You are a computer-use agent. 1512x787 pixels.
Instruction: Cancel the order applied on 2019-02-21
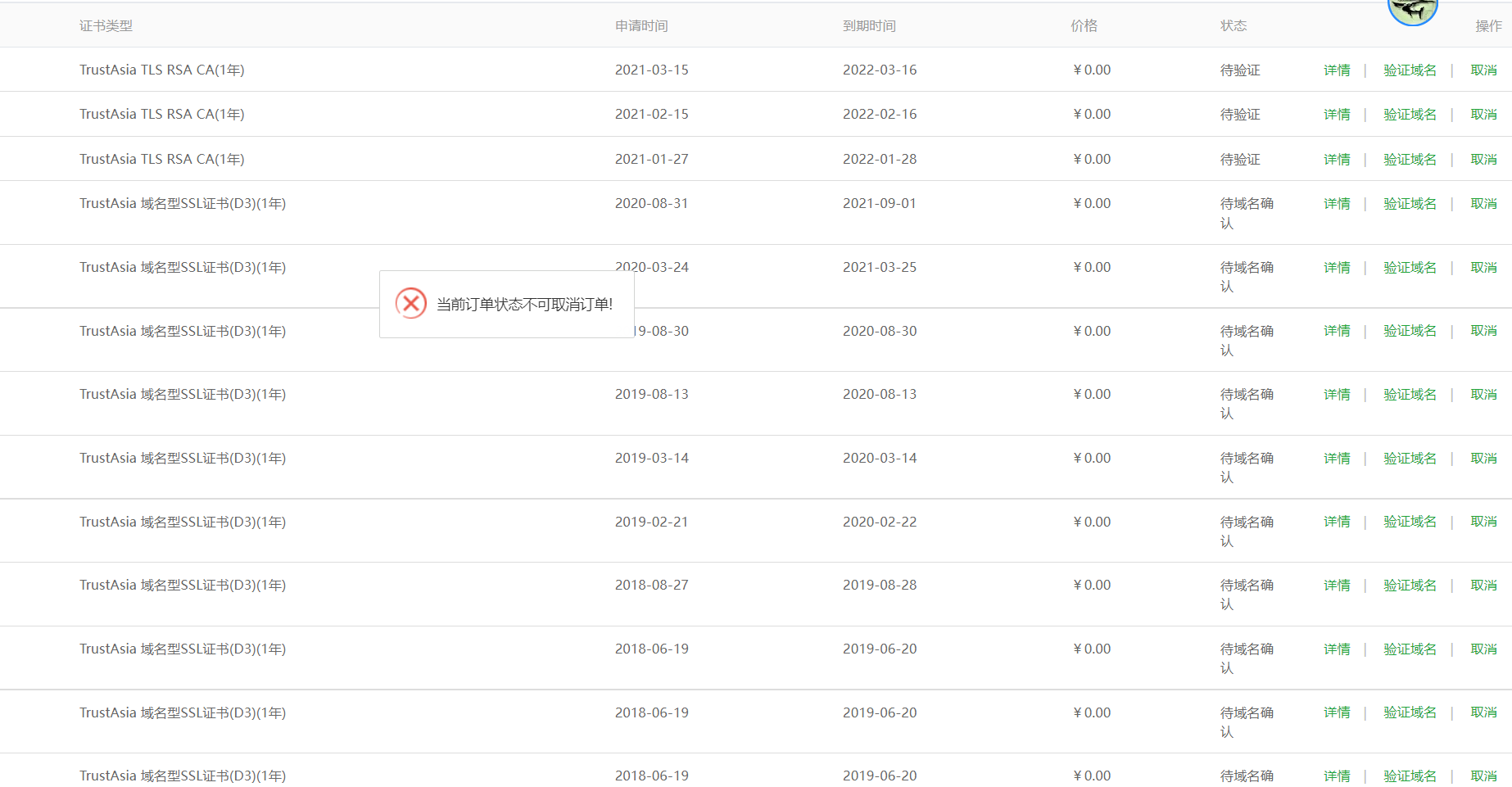(1483, 522)
